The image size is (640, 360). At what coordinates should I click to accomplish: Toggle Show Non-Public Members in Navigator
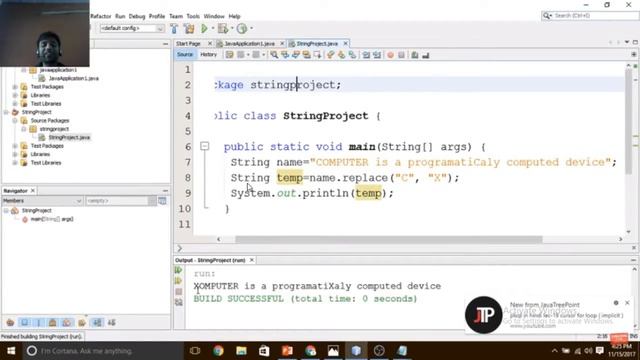53,323
